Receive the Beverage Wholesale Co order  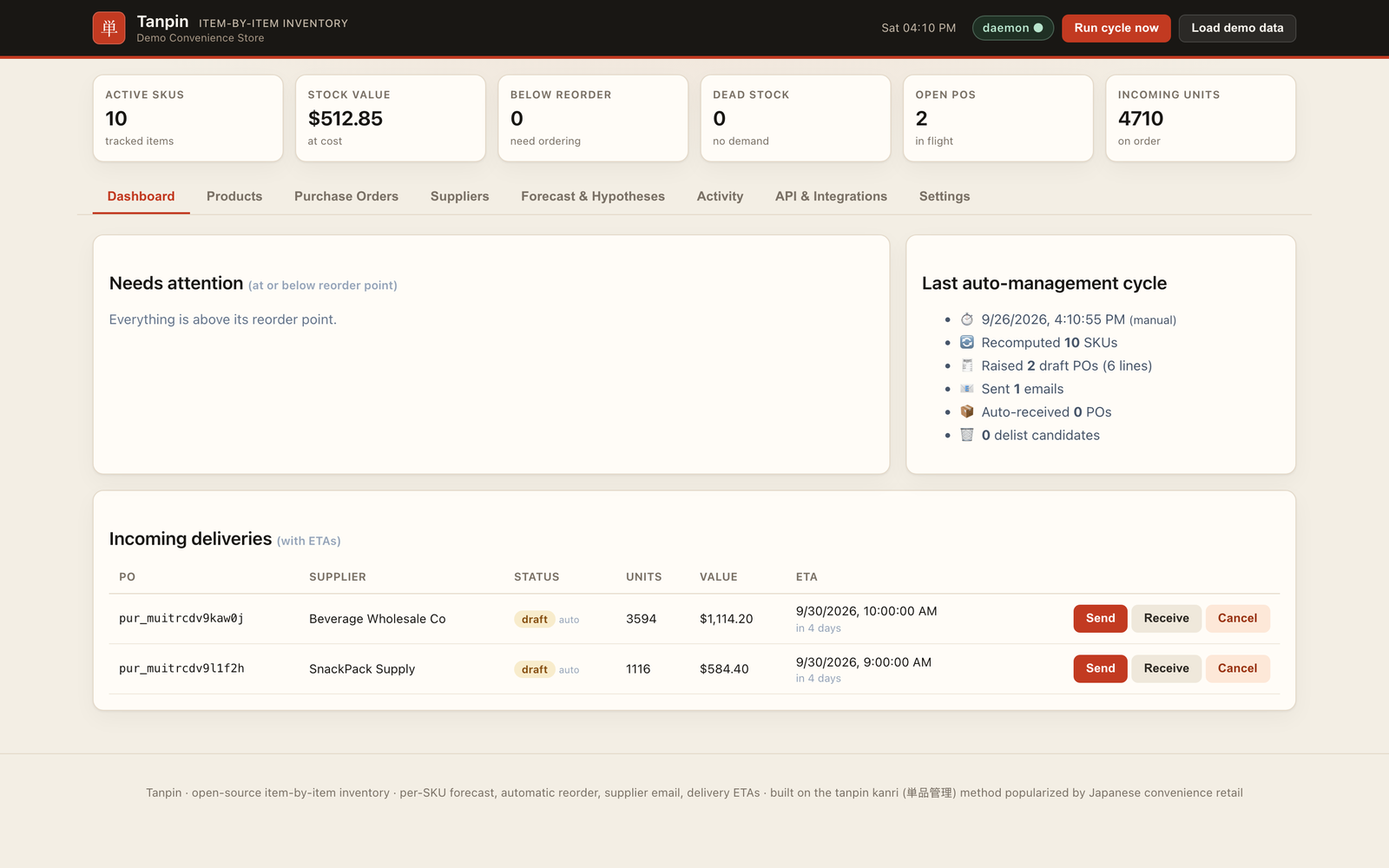coord(1167,618)
